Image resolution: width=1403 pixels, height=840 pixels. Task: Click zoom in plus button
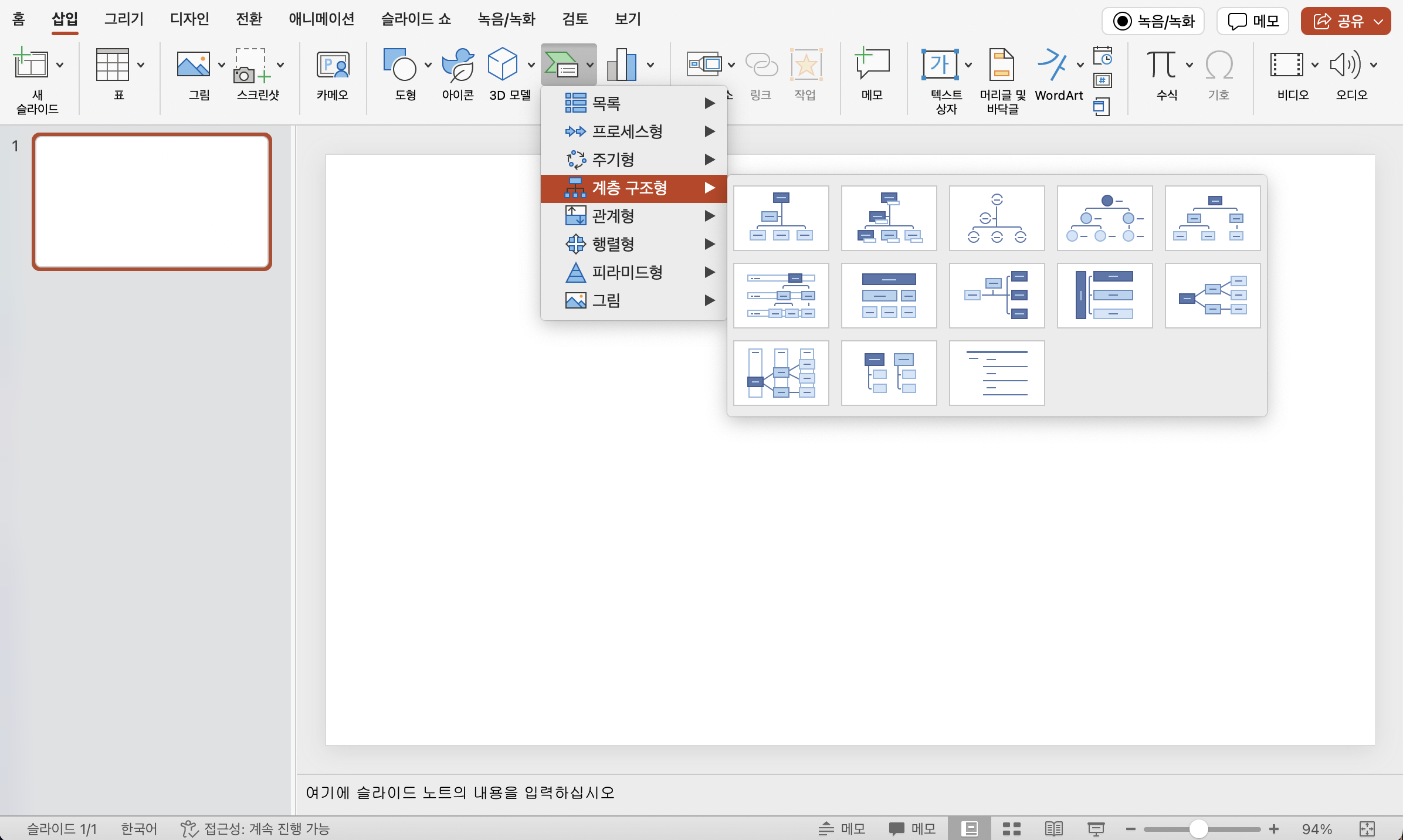click(x=1273, y=829)
